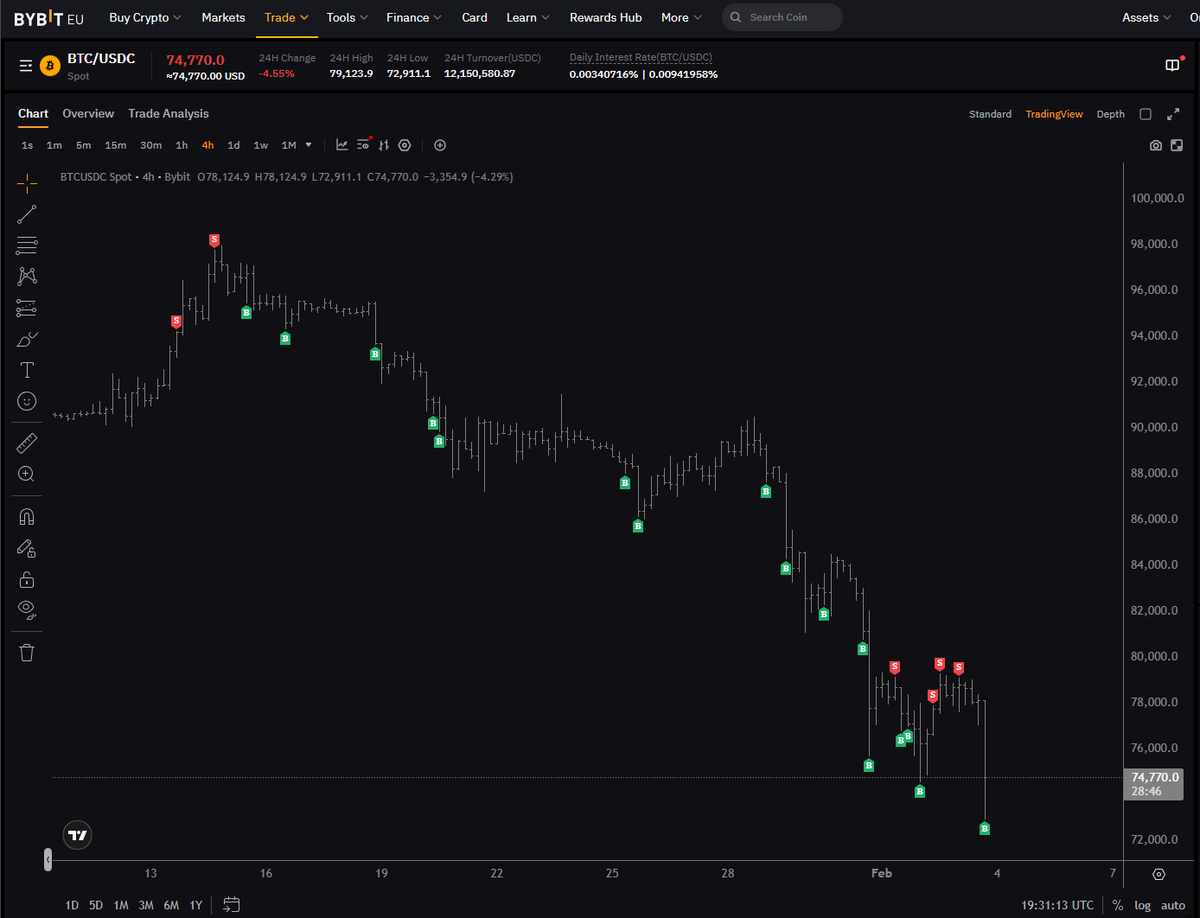Open chart axis settings gear icon

(x=1159, y=873)
